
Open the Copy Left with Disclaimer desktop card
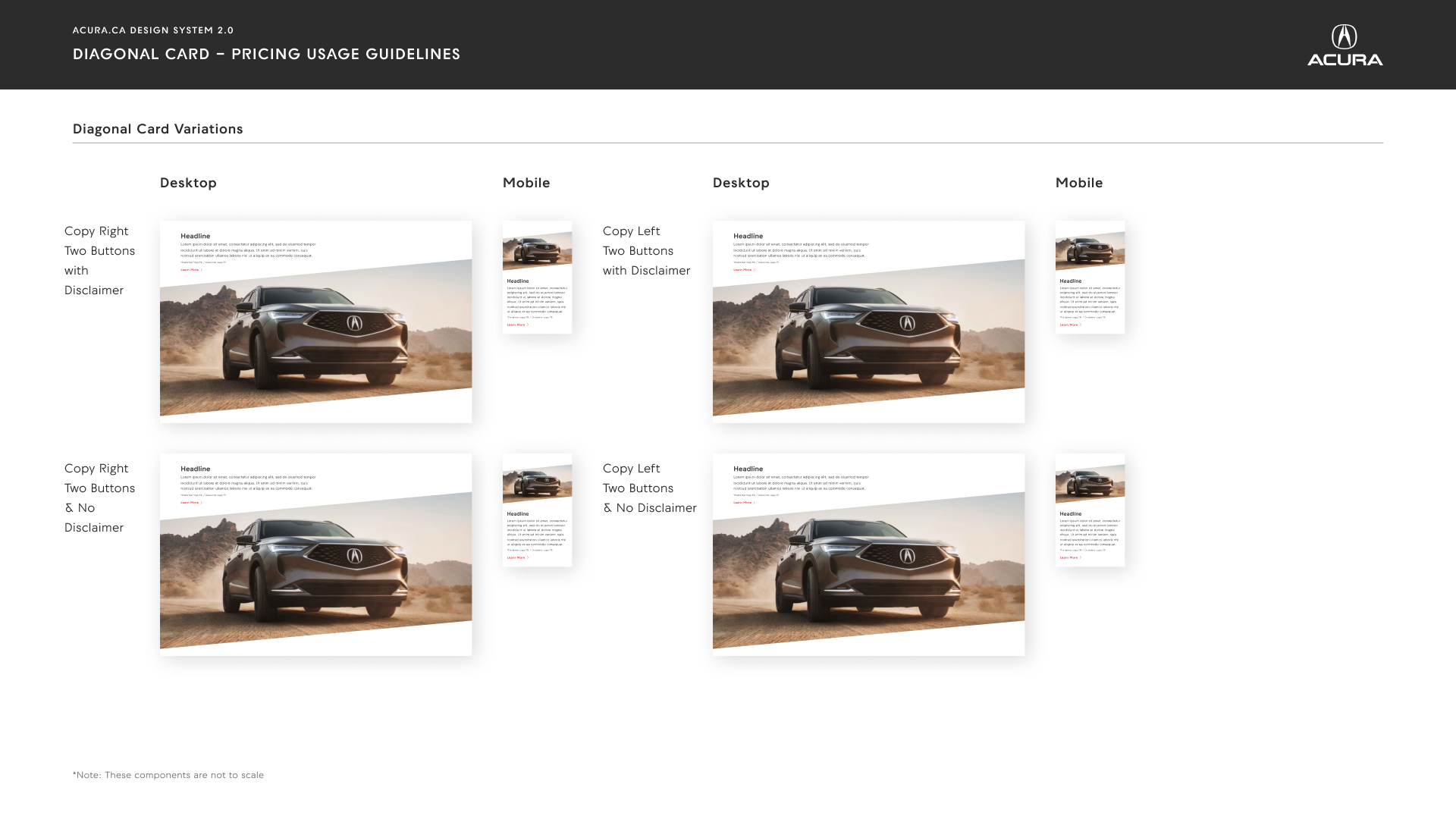click(x=868, y=322)
